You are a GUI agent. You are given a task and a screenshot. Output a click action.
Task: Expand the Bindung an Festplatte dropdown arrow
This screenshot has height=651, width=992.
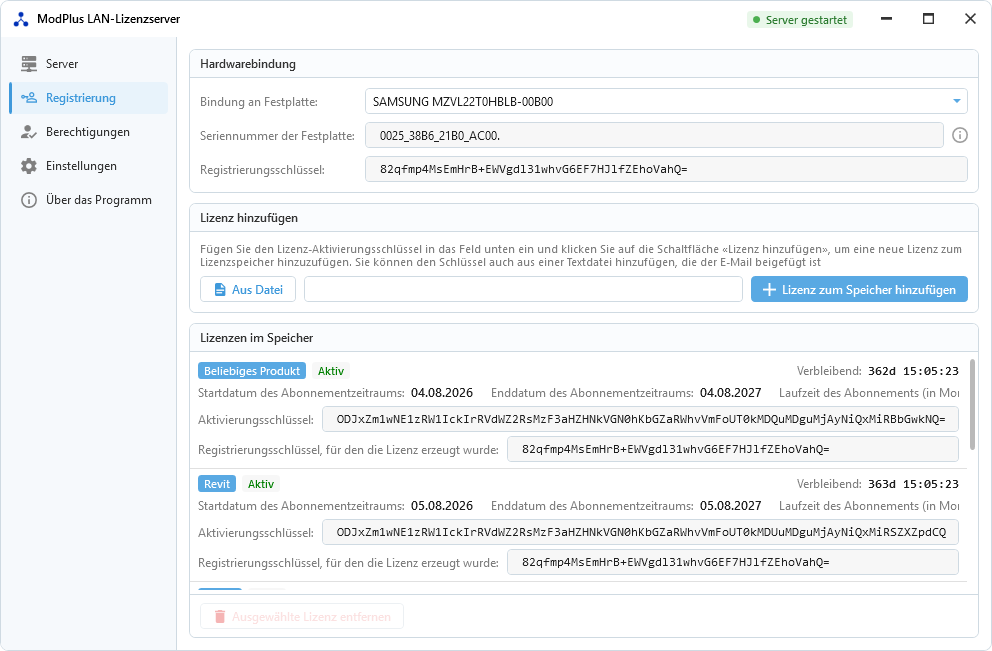pyautogui.click(x=957, y=101)
